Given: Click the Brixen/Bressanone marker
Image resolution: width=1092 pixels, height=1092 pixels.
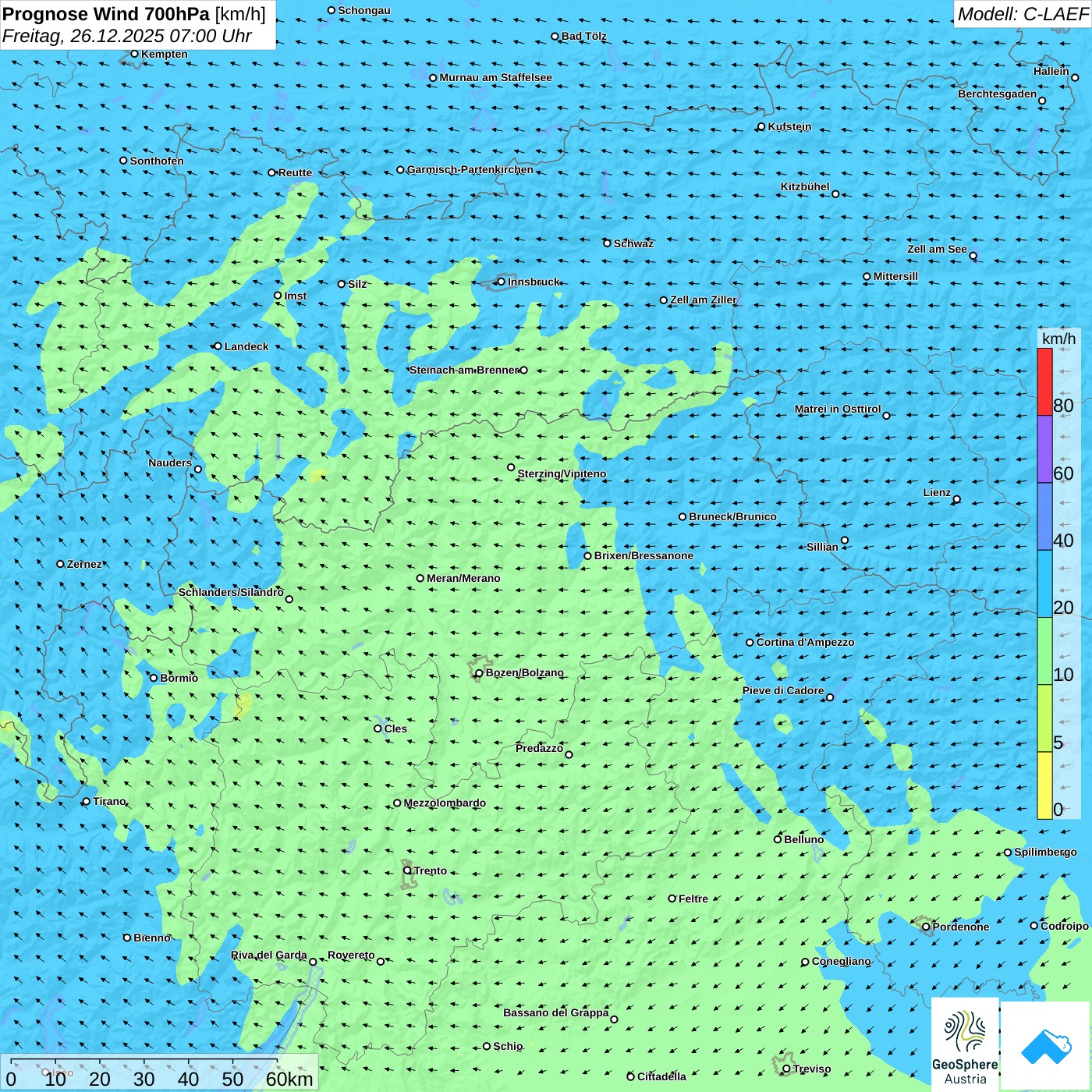Looking at the screenshot, I should pyautogui.click(x=587, y=556).
